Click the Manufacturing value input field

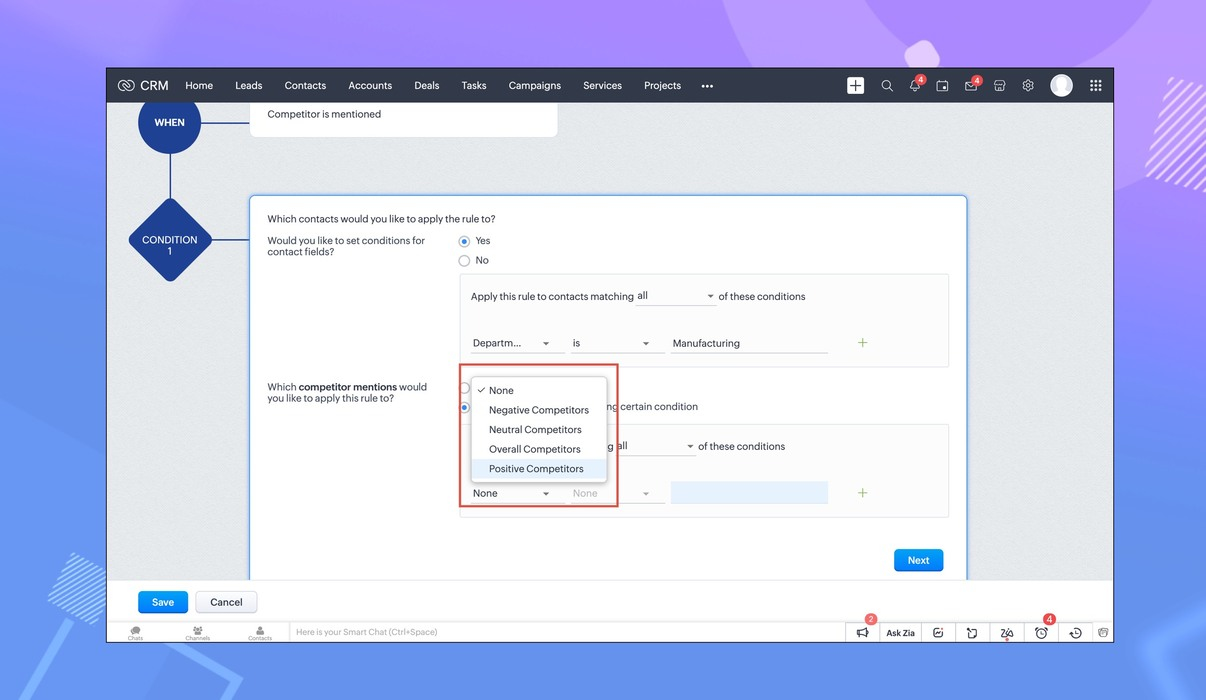[749, 344]
